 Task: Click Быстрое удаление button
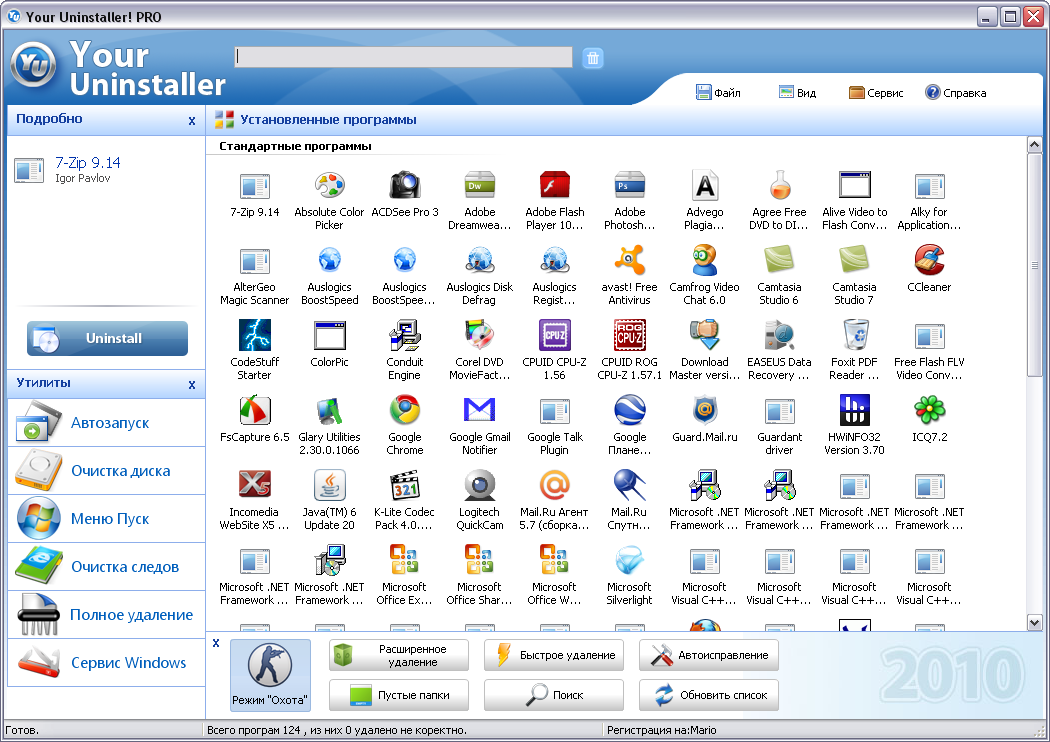pos(554,655)
